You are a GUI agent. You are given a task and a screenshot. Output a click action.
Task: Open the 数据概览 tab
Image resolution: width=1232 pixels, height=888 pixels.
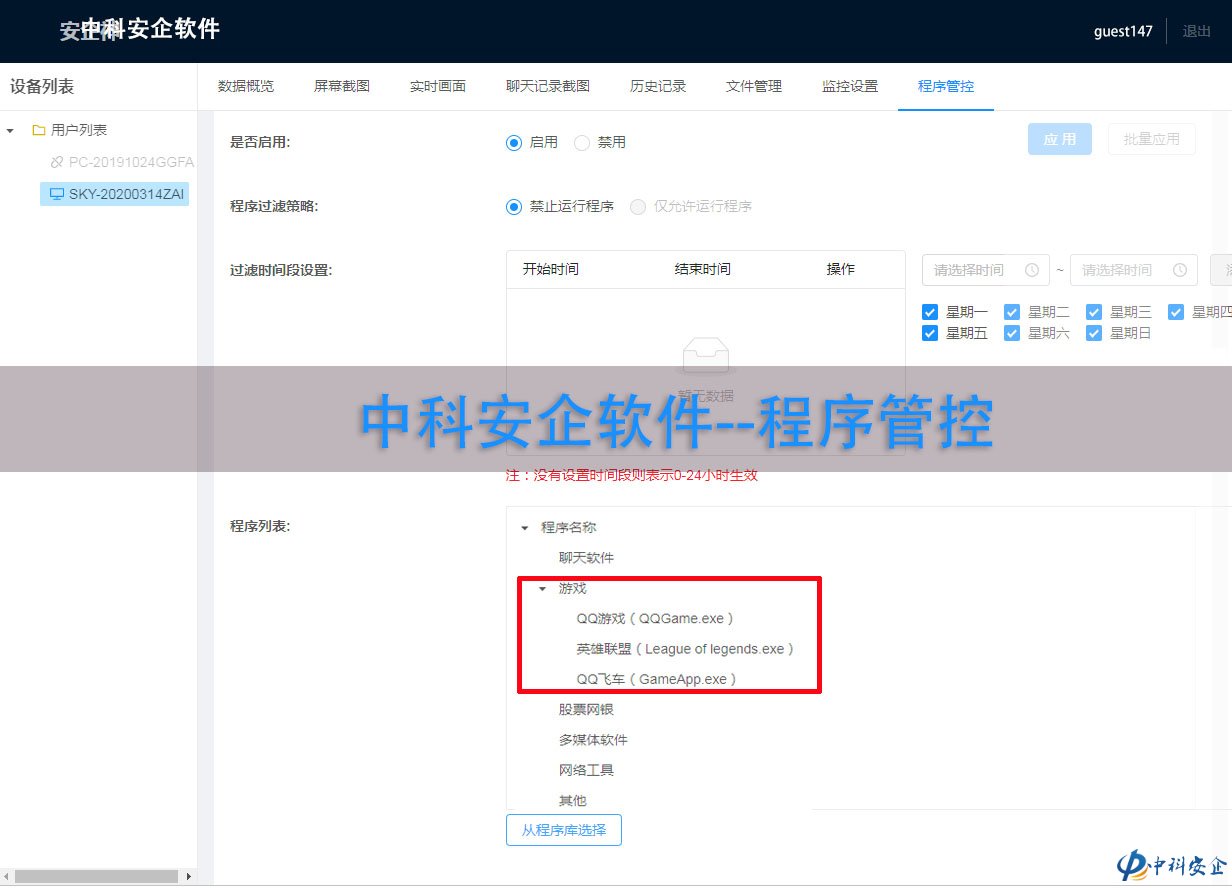tap(246, 86)
